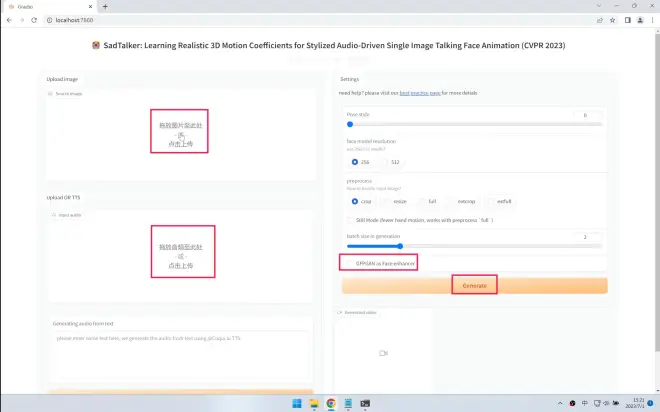660x412 pixels.
Task: Click the share page icon
Action: [x=600, y=20]
